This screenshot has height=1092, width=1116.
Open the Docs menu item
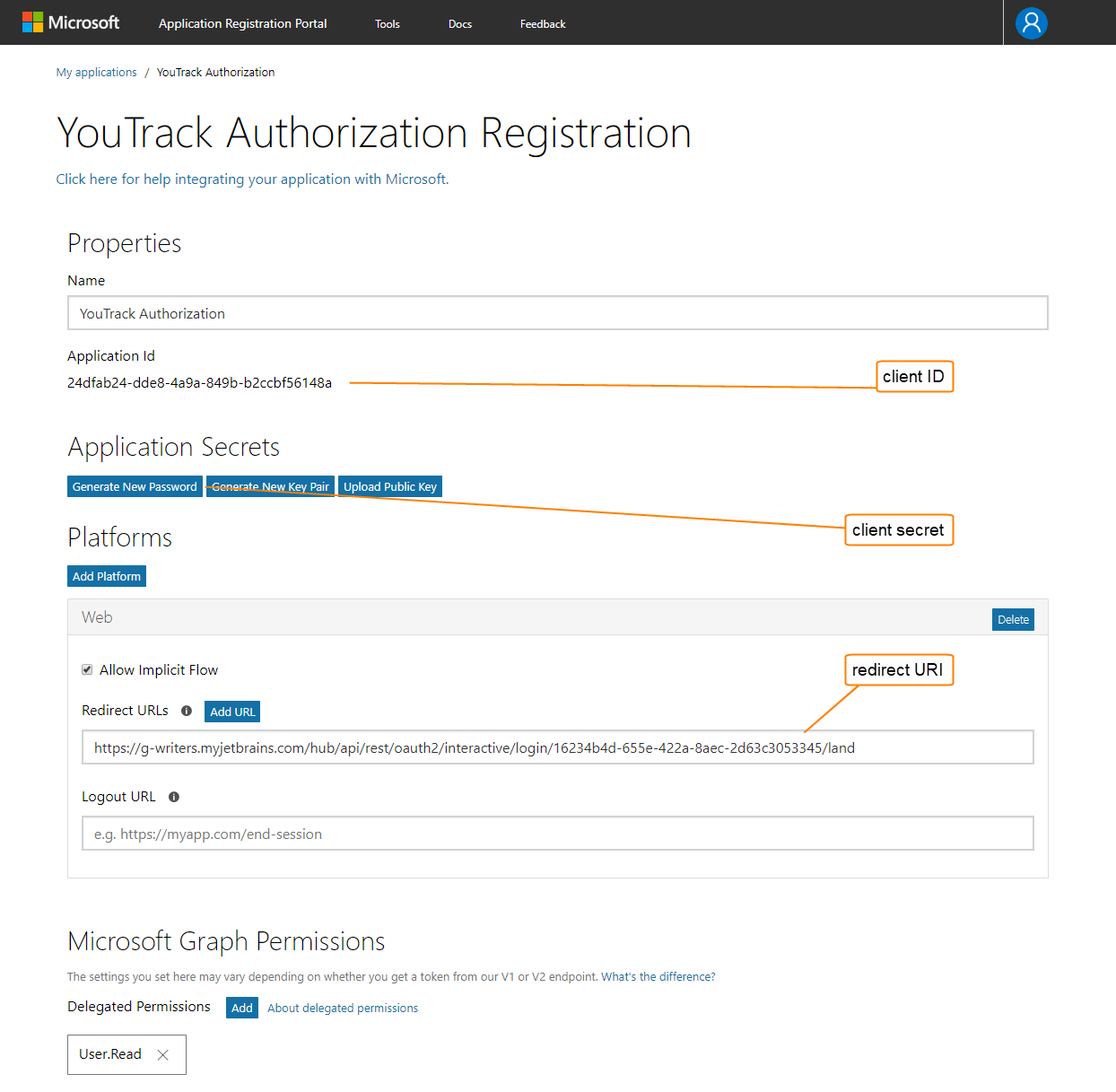[460, 24]
